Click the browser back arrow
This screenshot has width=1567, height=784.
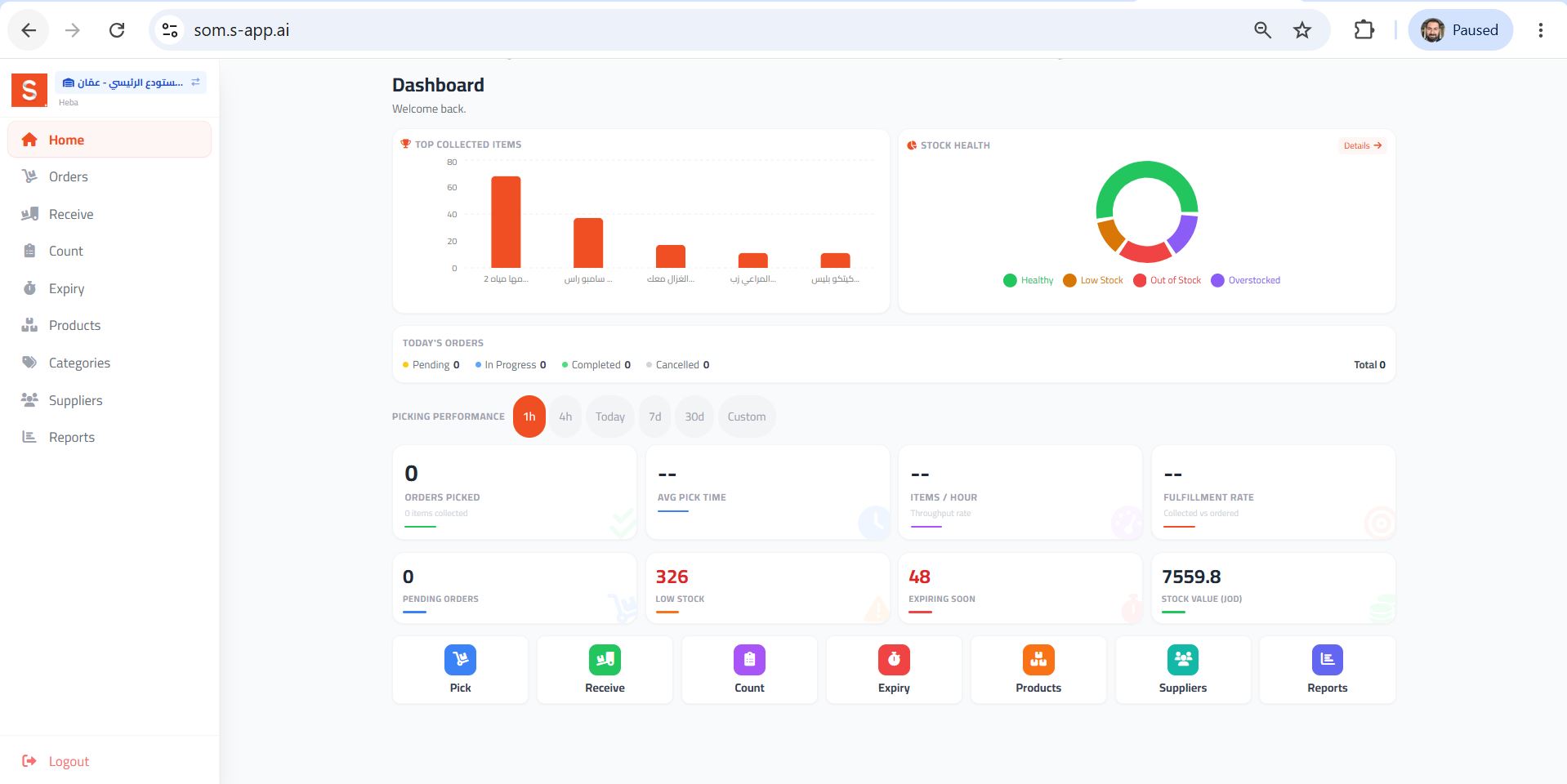click(x=29, y=30)
